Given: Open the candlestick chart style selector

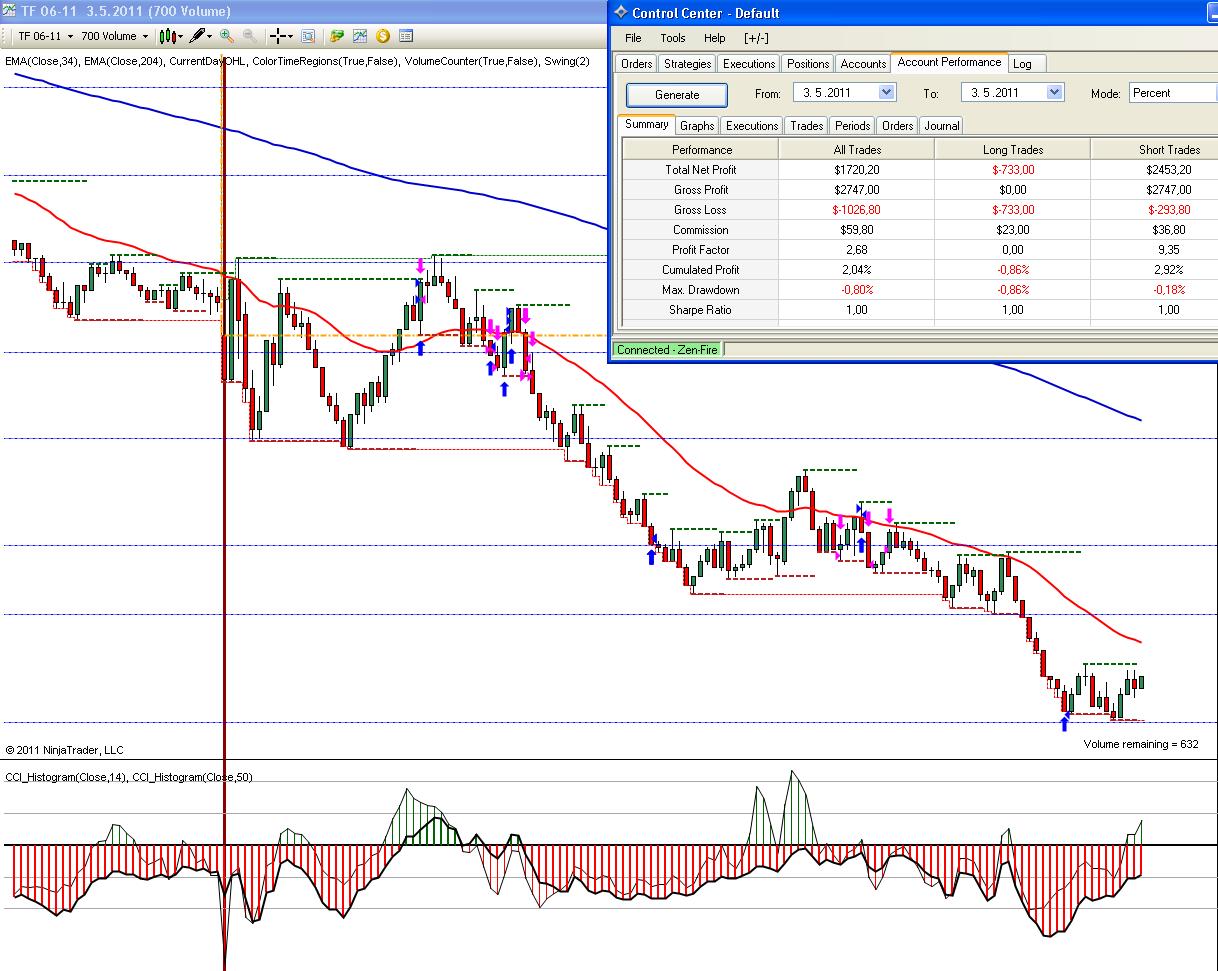Looking at the screenshot, I should (x=169, y=36).
